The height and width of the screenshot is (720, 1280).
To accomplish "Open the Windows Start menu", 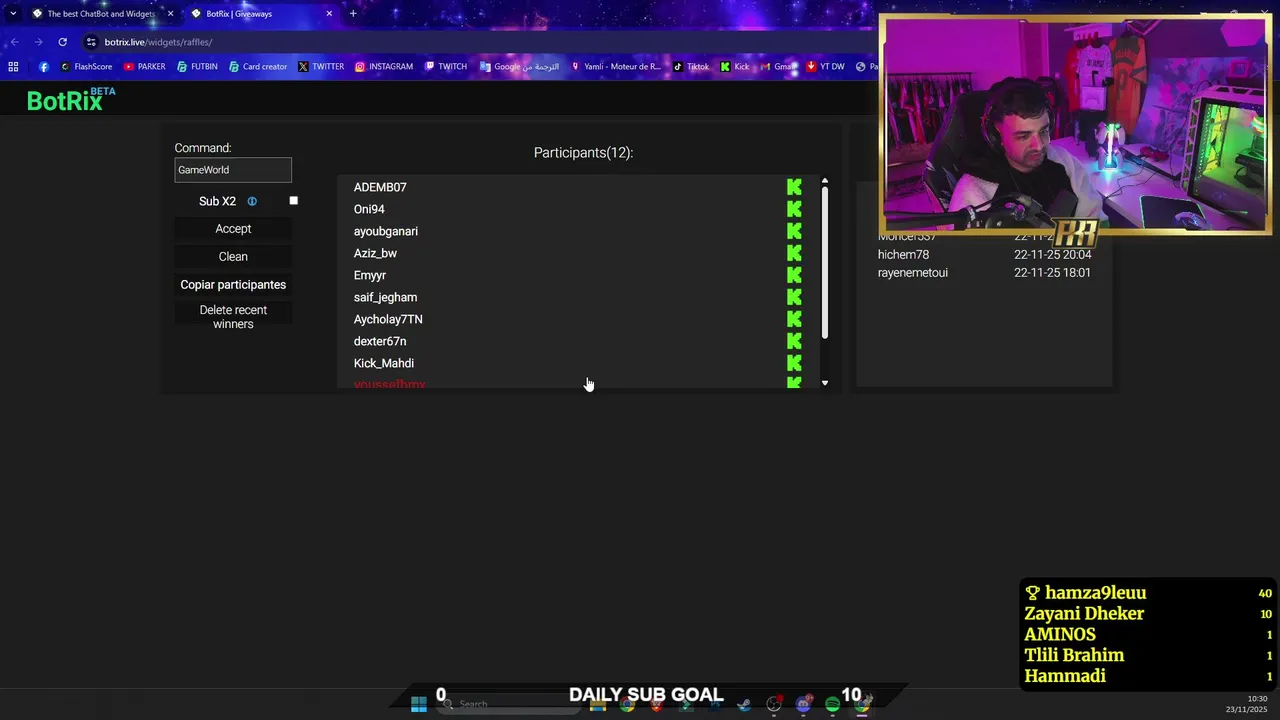I will coord(419,704).
